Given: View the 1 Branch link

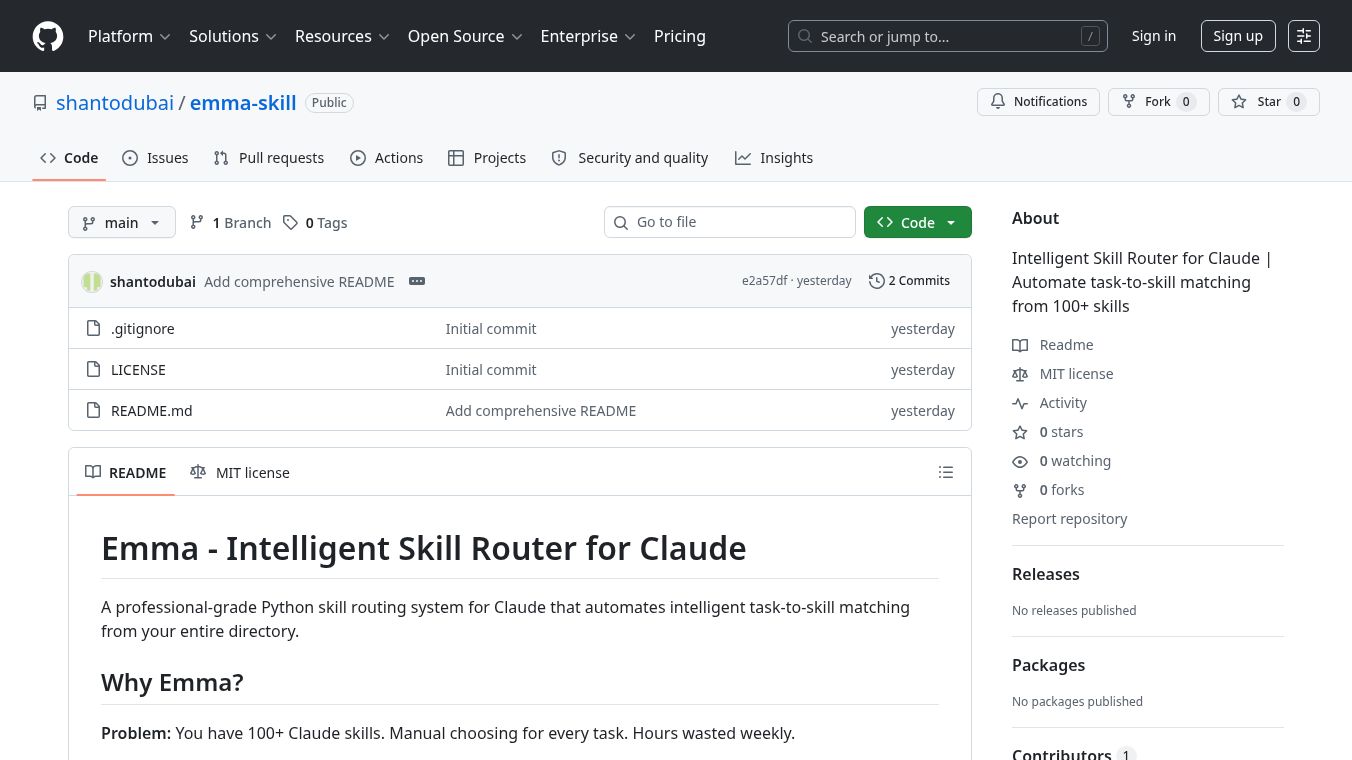Looking at the screenshot, I should [230, 222].
